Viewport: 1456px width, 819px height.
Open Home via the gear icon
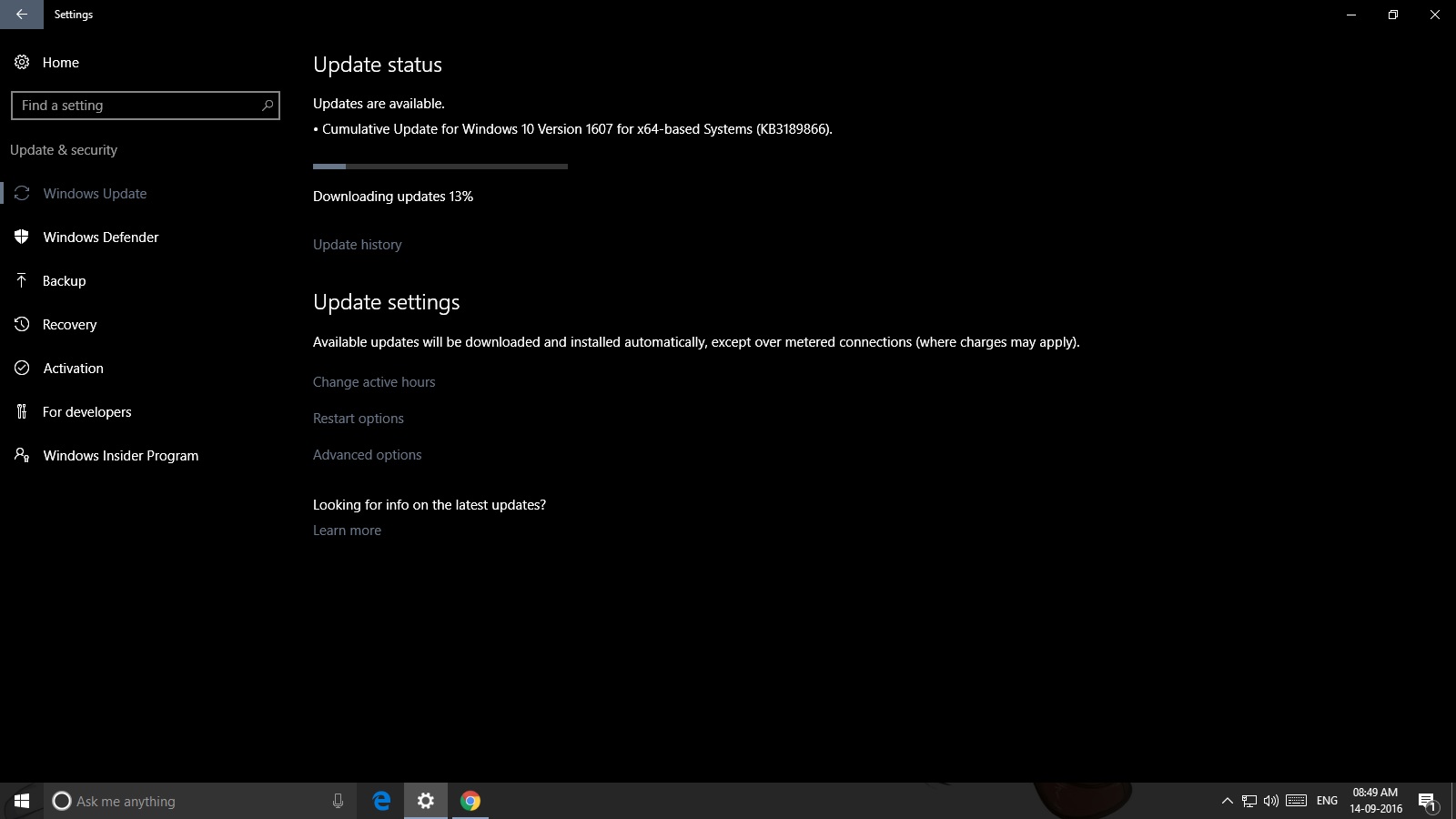(x=22, y=62)
